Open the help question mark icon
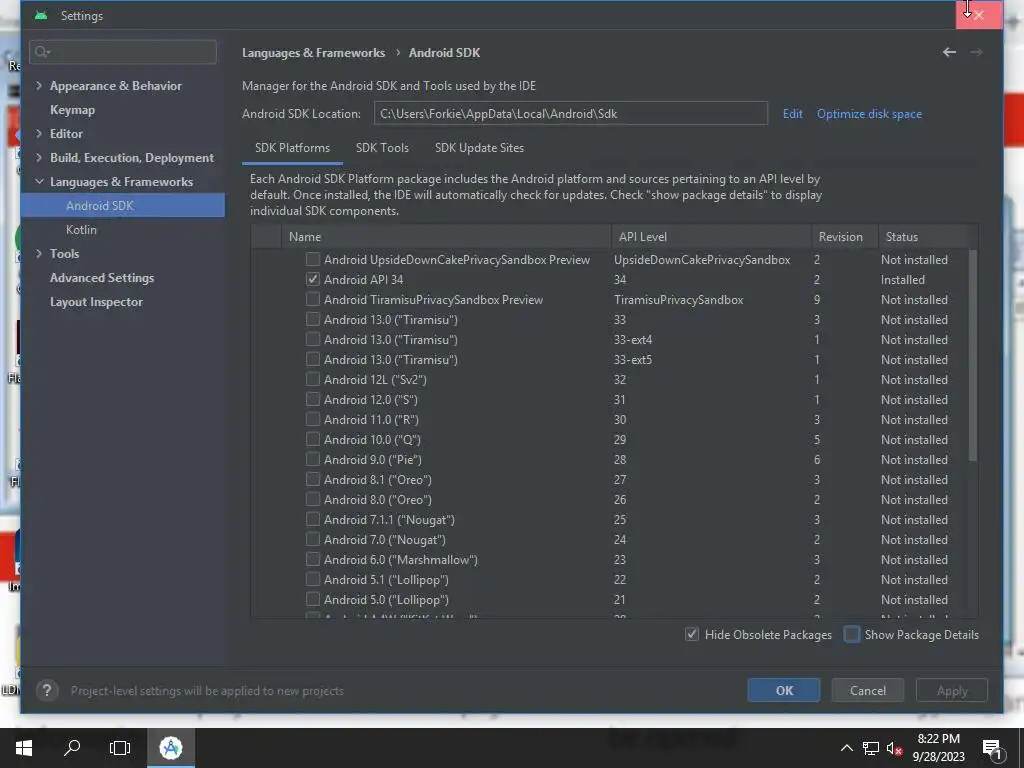 [x=47, y=690]
